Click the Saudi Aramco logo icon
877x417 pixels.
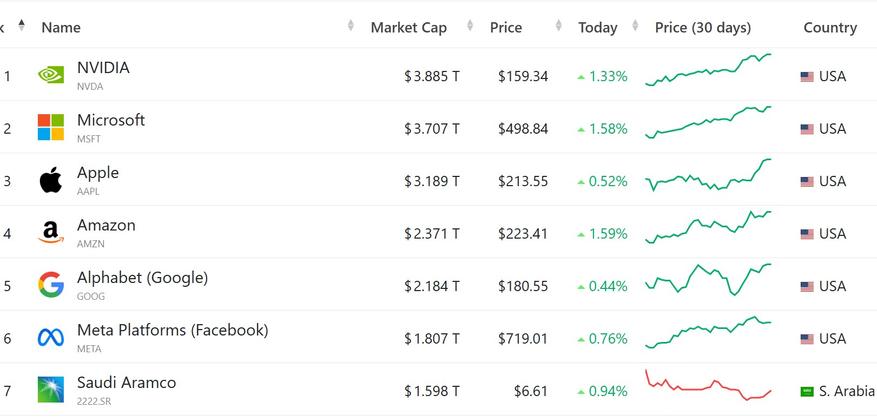pyautogui.click(x=51, y=390)
